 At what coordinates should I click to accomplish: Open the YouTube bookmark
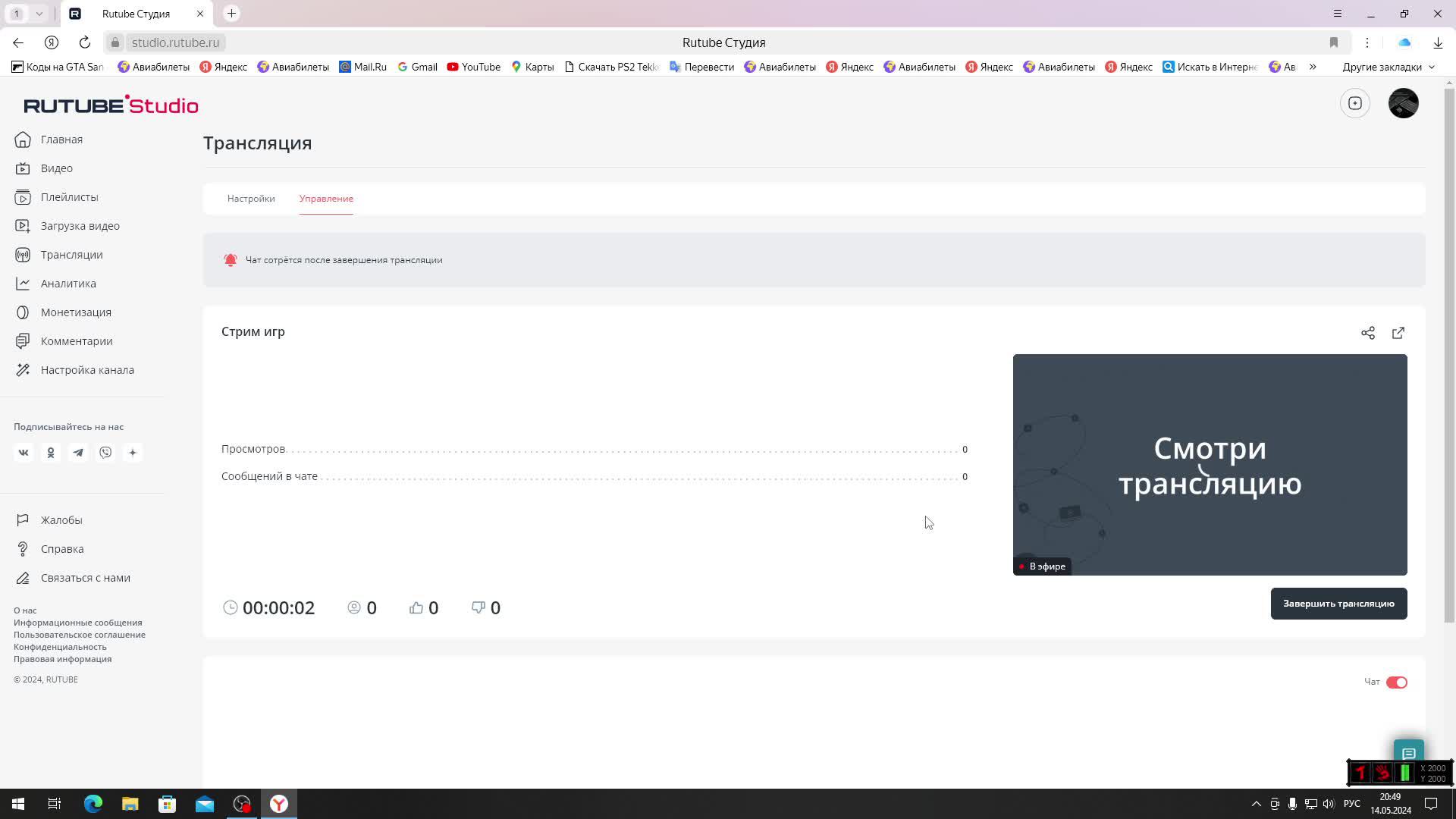coord(473,67)
